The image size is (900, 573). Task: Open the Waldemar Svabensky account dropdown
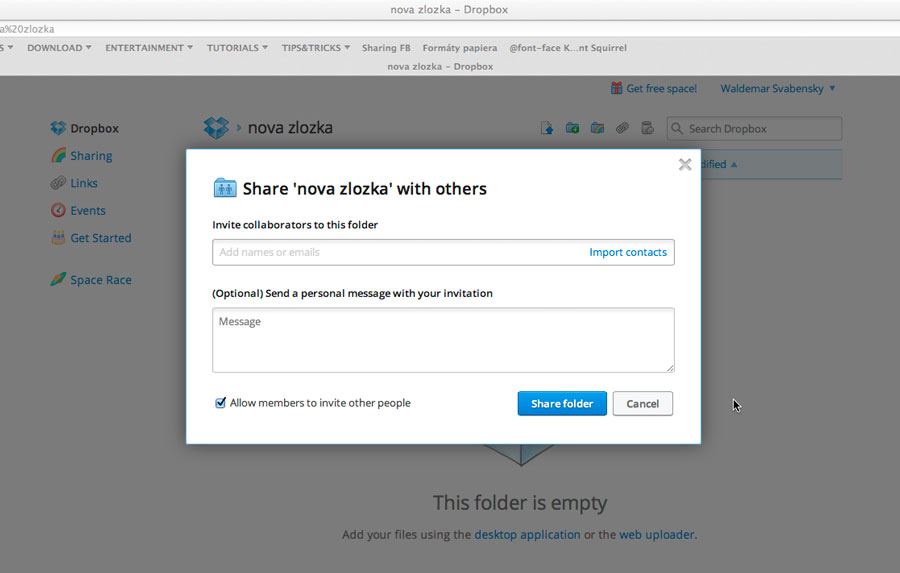[x=778, y=88]
